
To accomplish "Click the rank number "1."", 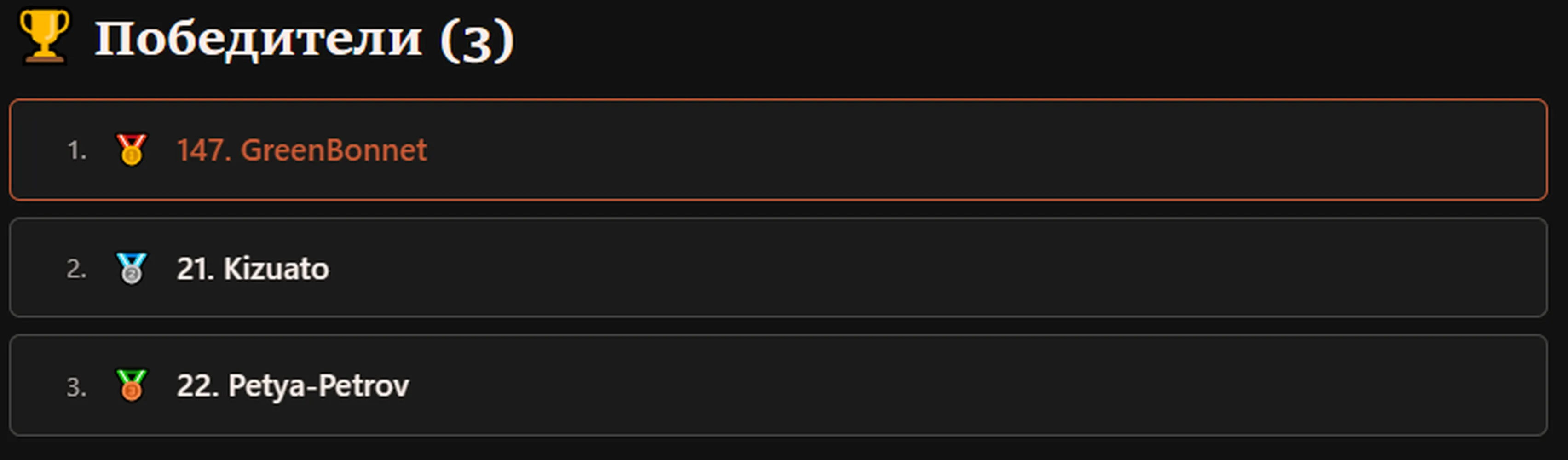I will 77,150.
